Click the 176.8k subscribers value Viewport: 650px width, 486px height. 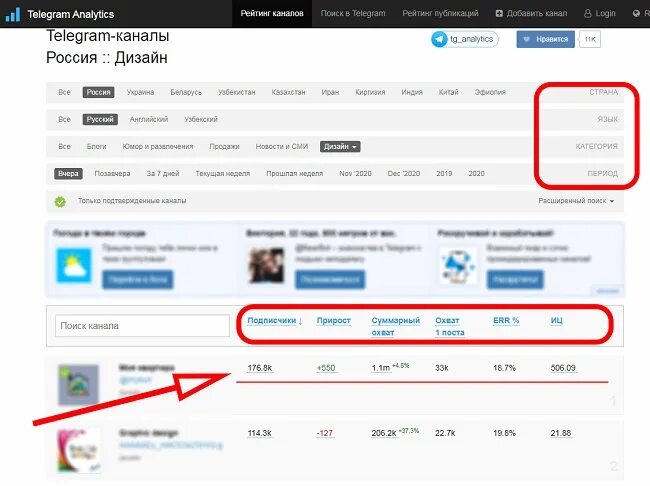click(260, 368)
